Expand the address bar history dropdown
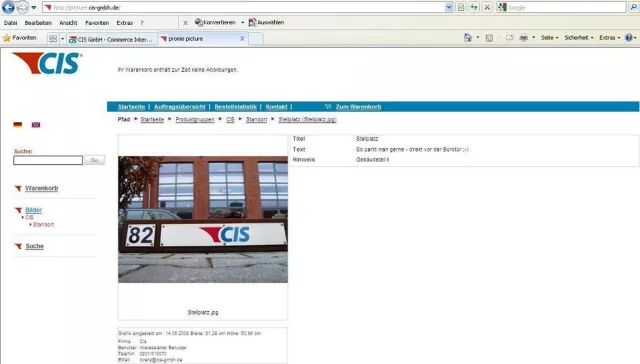This screenshot has width=640, height=364. (x=449, y=7)
